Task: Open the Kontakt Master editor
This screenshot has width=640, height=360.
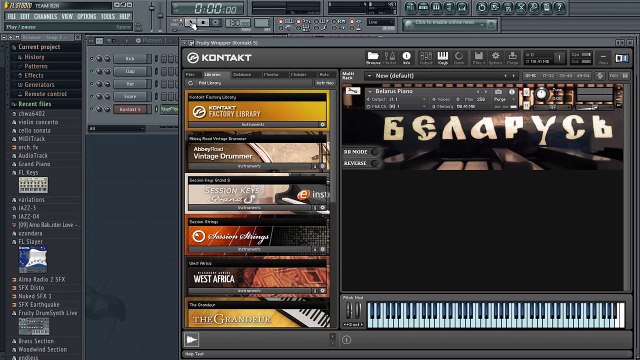Action: pyautogui.click(x=390, y=58)
